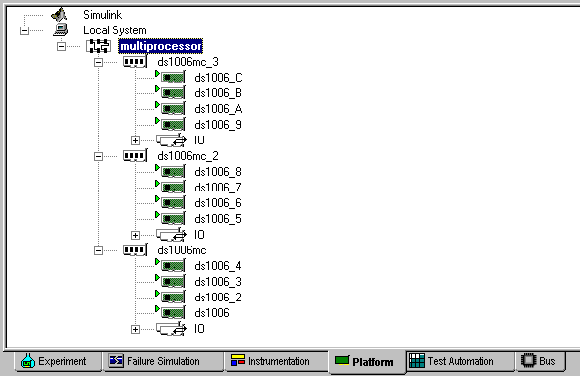Click the Local System computer icon
The width and height of the screenshot is (580, 376).
(x=61, y=30)
